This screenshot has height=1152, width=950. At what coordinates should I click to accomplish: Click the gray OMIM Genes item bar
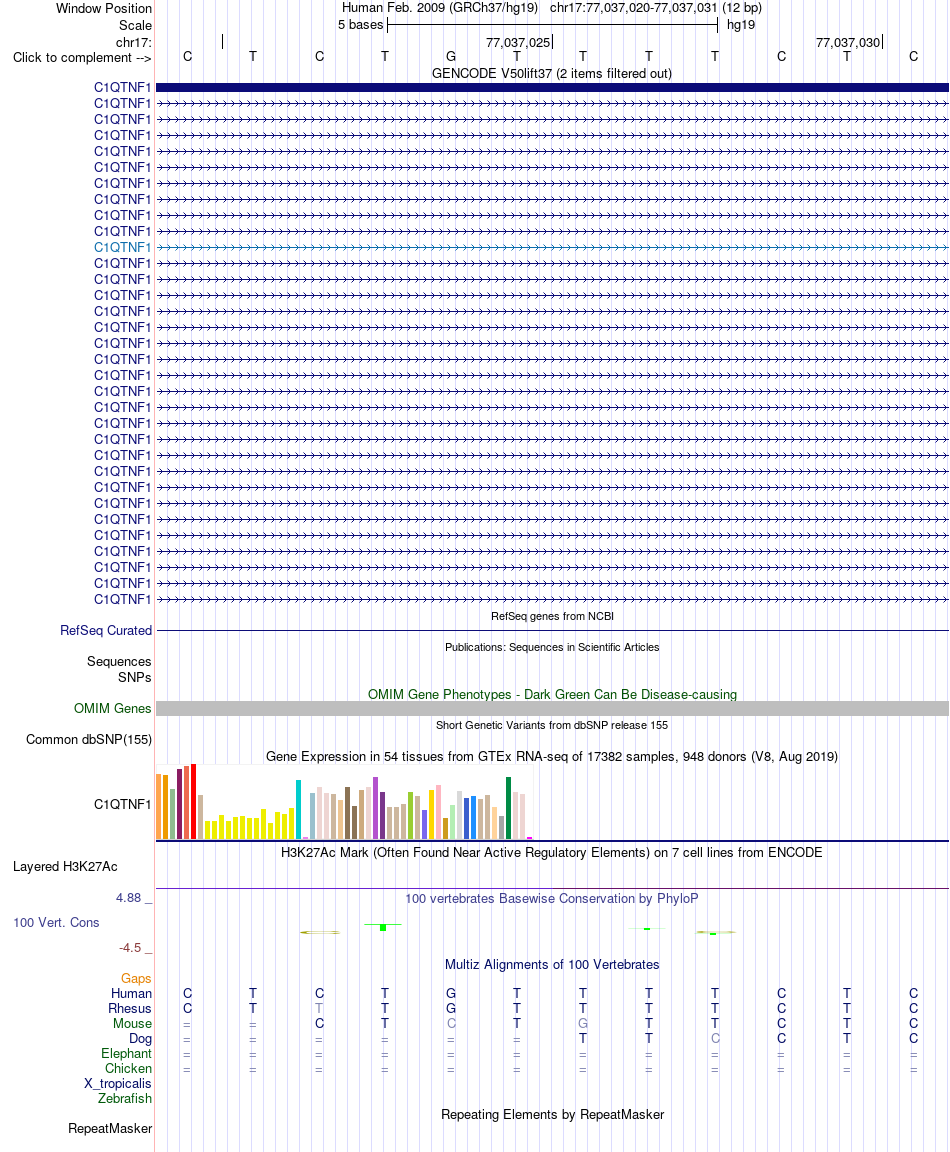552,708
